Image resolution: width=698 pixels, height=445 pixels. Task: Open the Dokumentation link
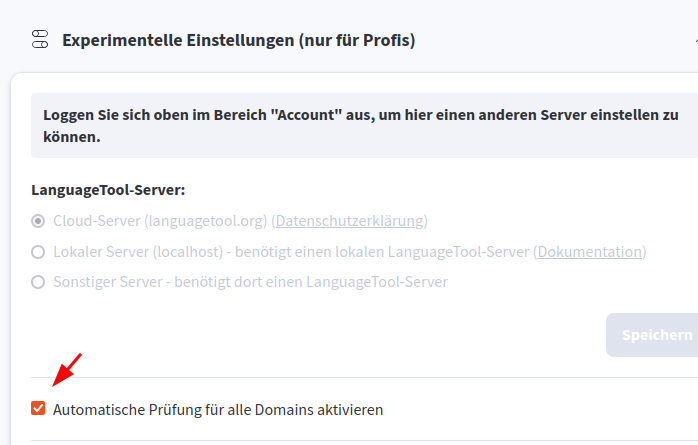590,252
